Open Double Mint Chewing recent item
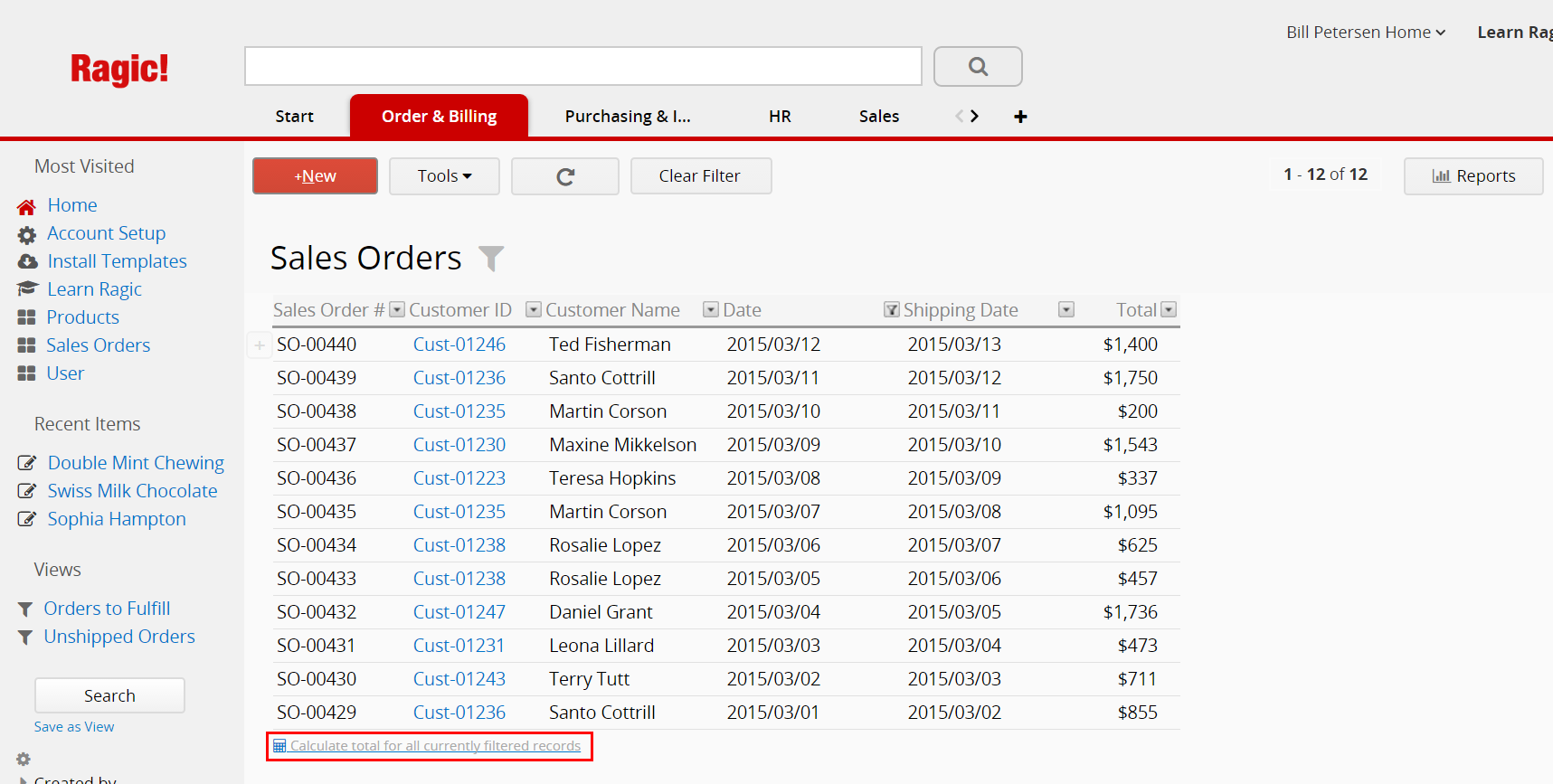 [136, 463]
